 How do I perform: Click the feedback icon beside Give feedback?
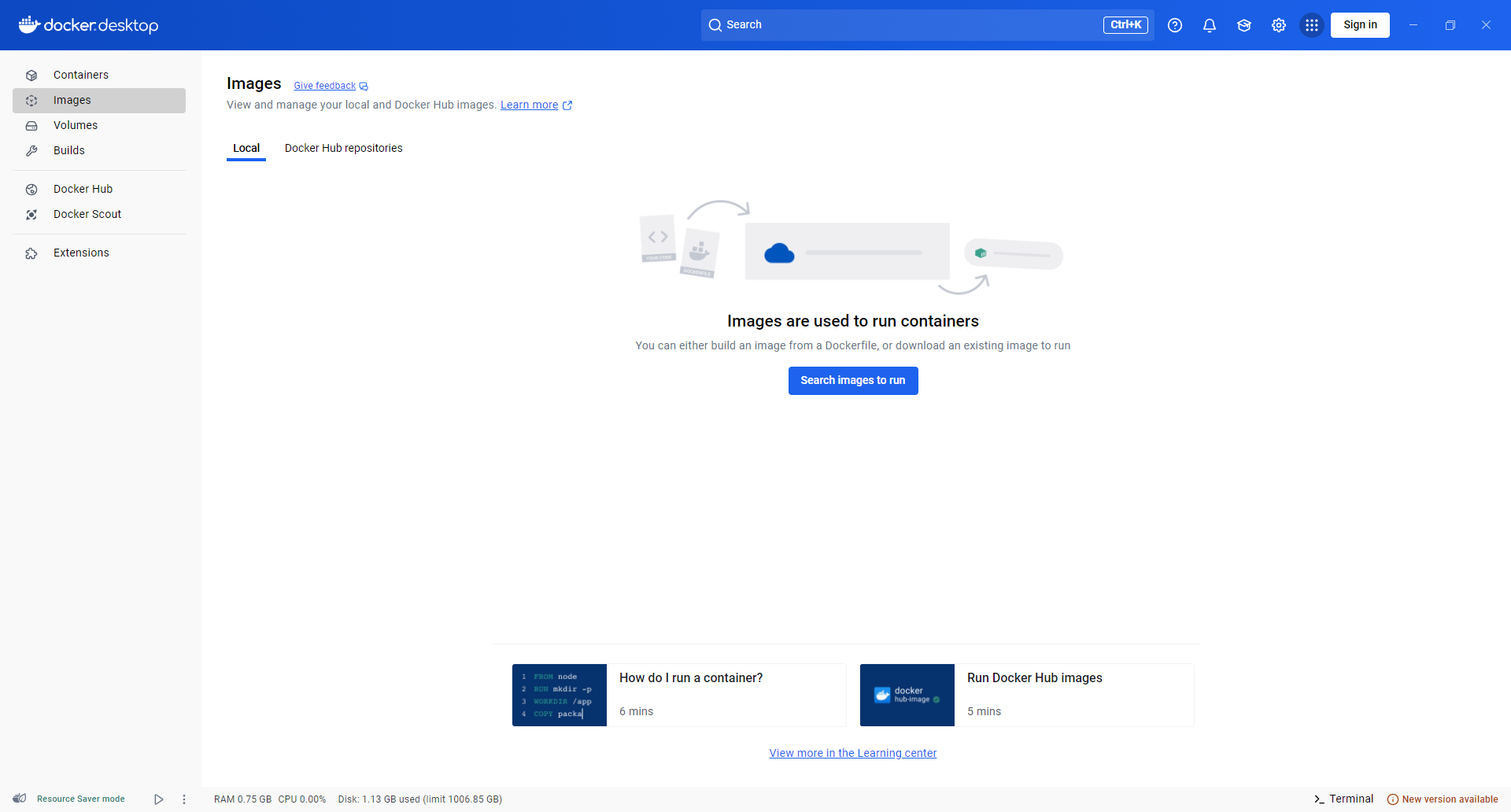364,87
